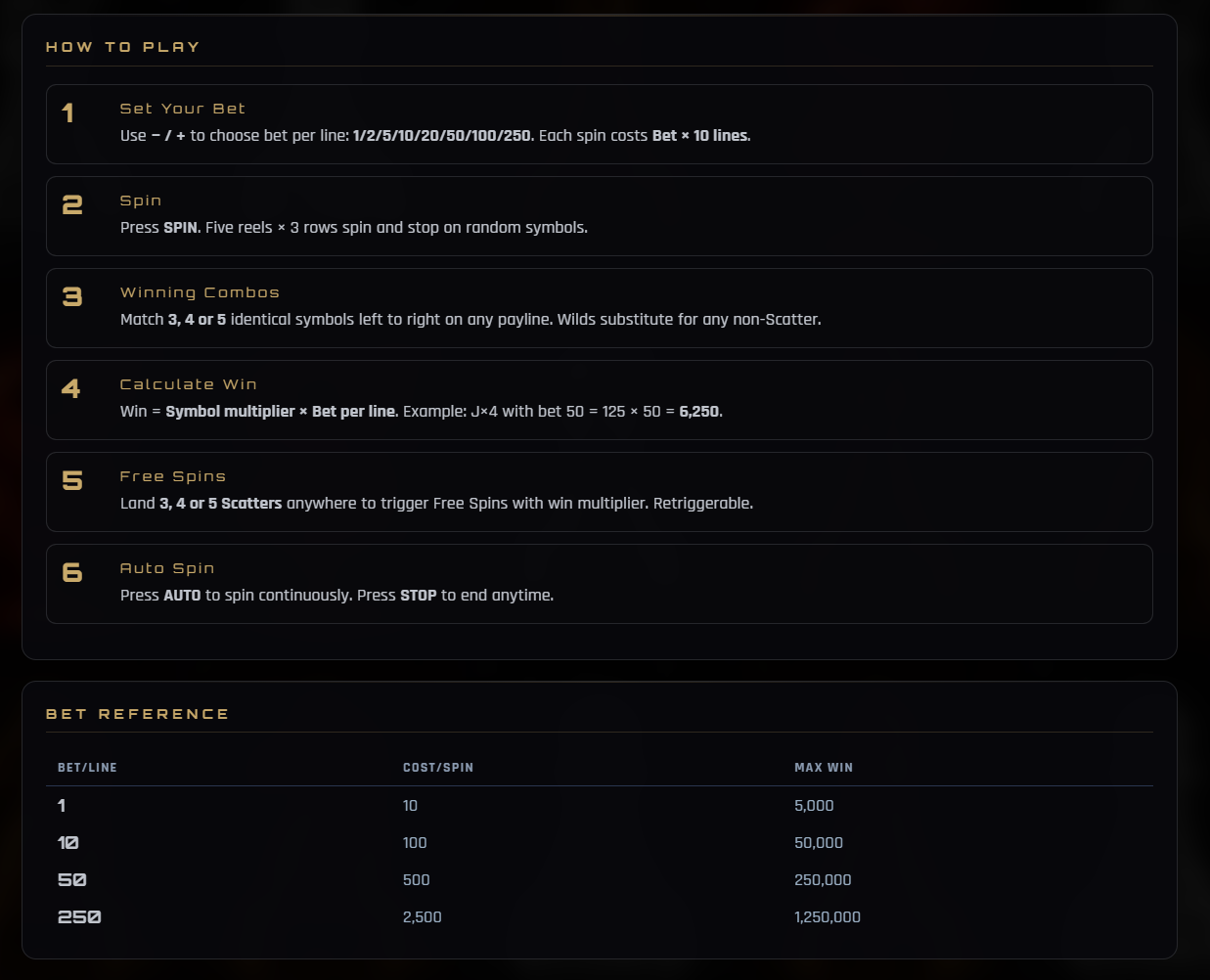This screenshot has width=1210, height=980.
Task: Click the "Bet Reference" section header
Action: [x=138, y=714]
